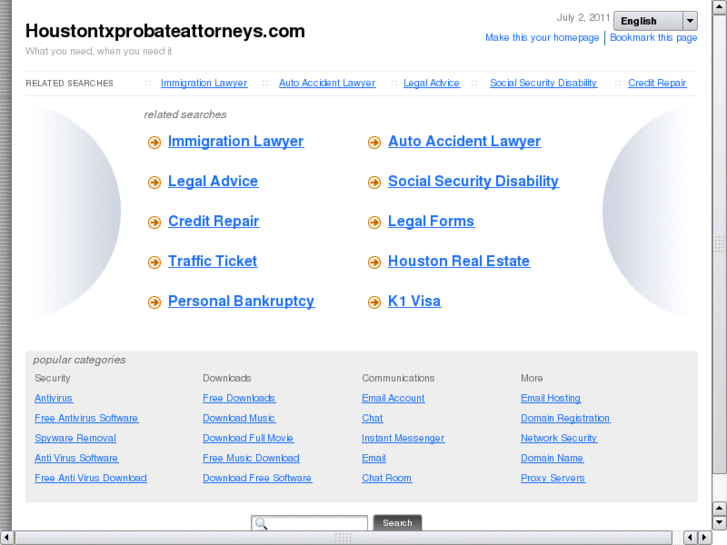Image resolution: width=727 pixels, height=545 pixels.
Task: Open the Download Full Movie link
Action: tap(248, 438)
